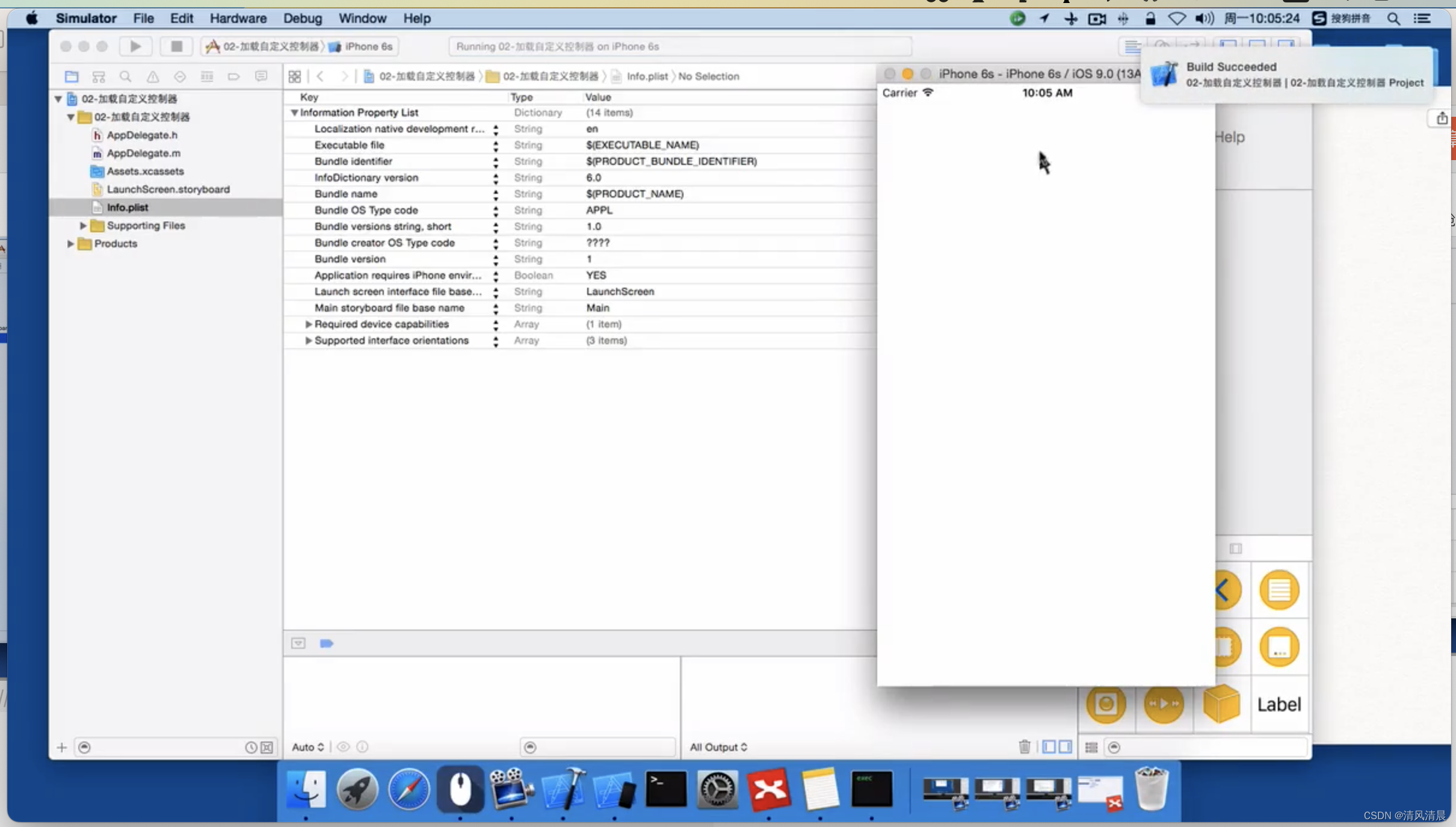Go back with the jump bar left arrow

(320, 76)
